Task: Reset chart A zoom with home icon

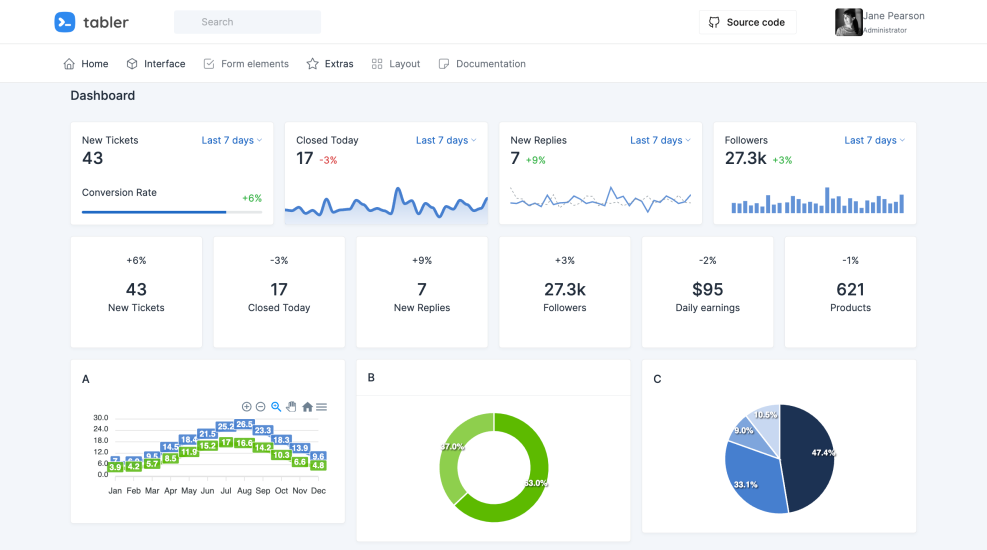Action: (307, 407)
